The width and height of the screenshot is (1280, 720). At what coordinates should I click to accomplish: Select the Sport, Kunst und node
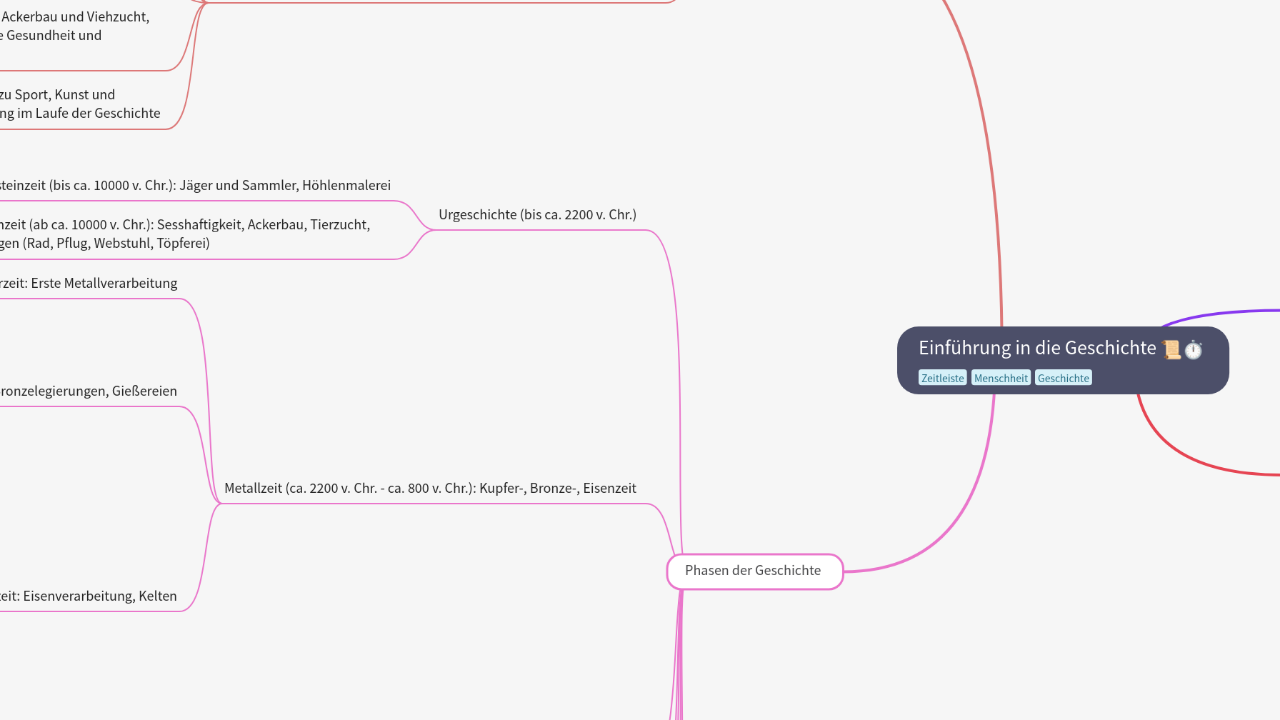[x=80, y=104]
